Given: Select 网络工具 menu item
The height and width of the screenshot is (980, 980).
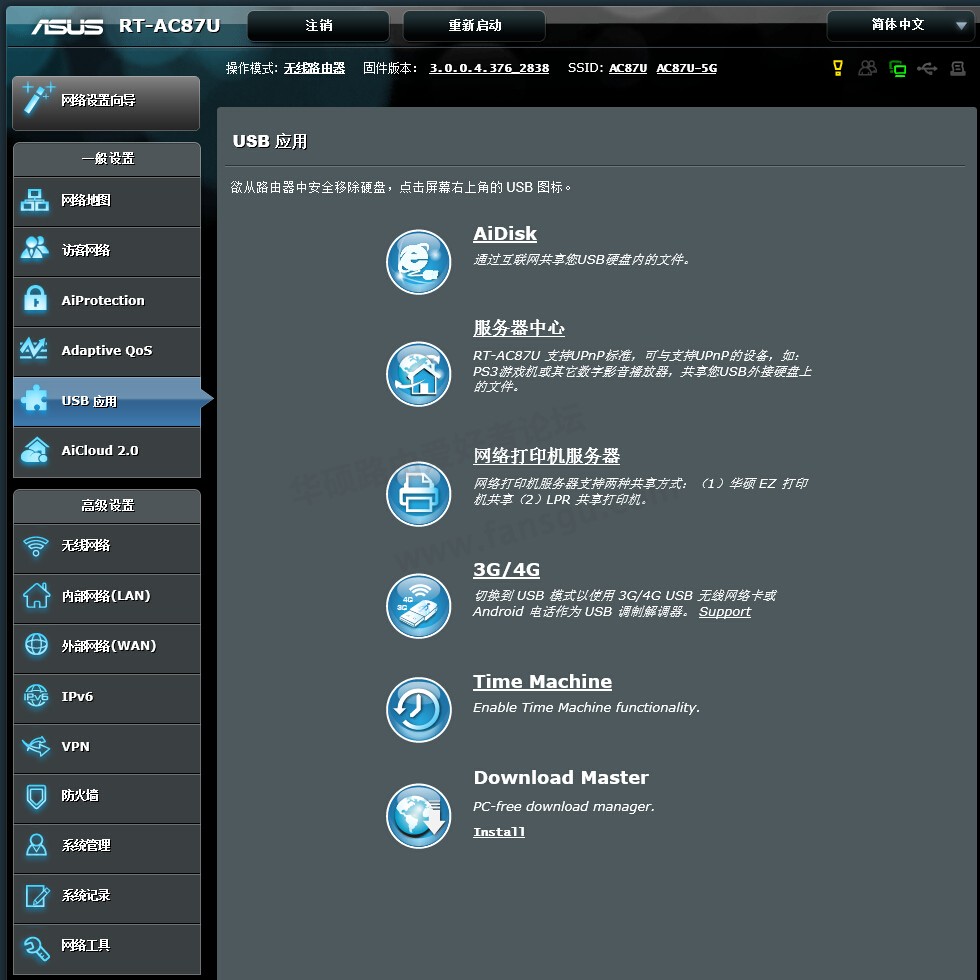Looking at the screenshot, I should [x=107, y=948].
